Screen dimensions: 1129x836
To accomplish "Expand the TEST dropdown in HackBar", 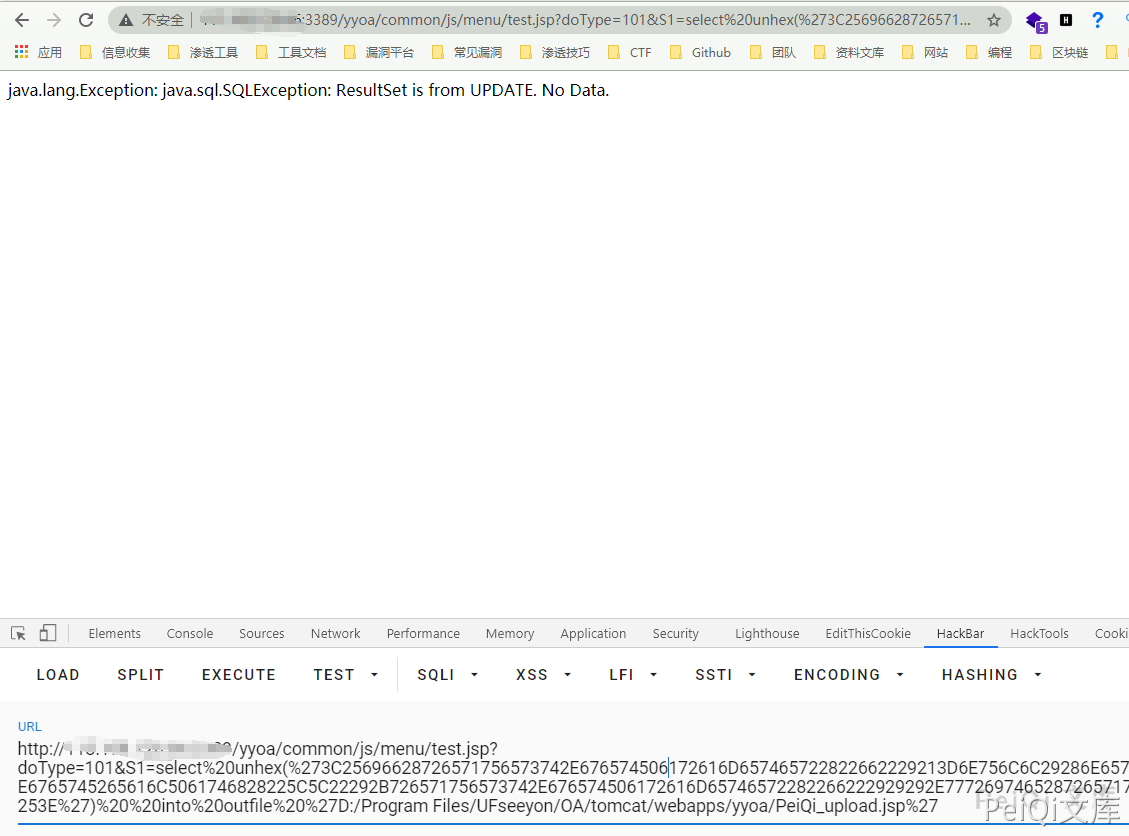I will click(374, 675).
